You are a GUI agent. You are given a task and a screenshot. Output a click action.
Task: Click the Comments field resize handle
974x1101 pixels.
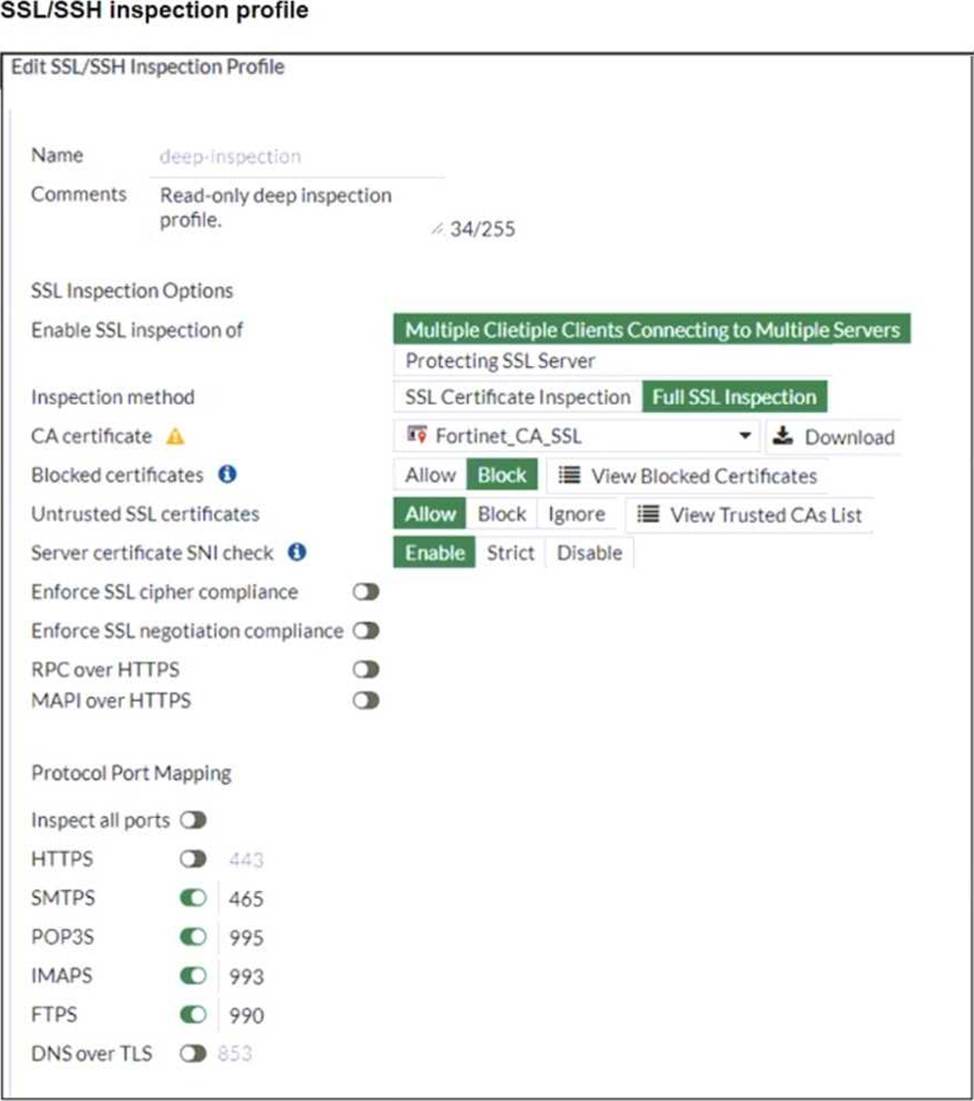[x=436, y=229]
